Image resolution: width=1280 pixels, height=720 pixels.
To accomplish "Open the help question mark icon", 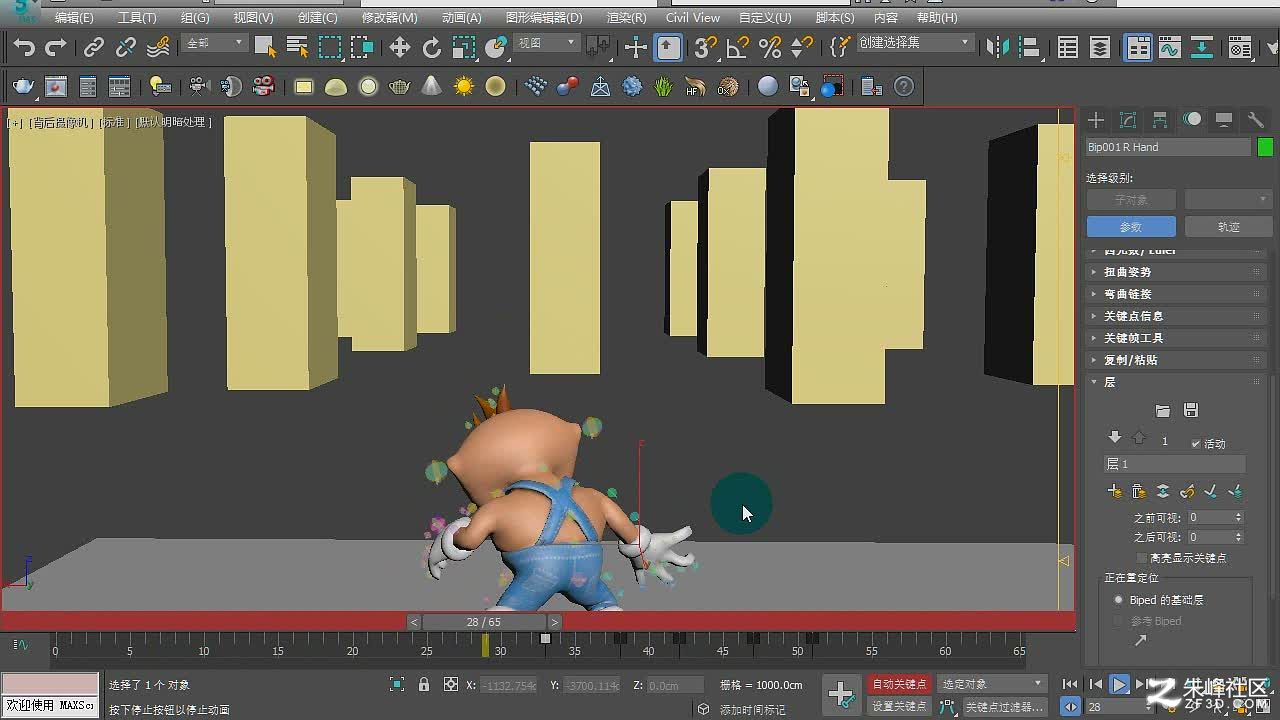I will click(904, 87).
